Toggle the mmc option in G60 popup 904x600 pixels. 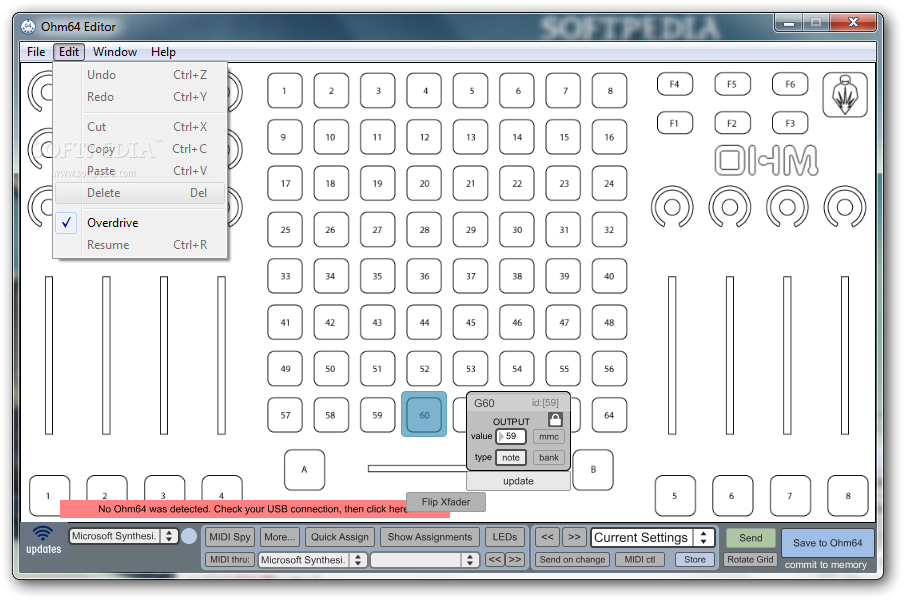tap(549, 436)
